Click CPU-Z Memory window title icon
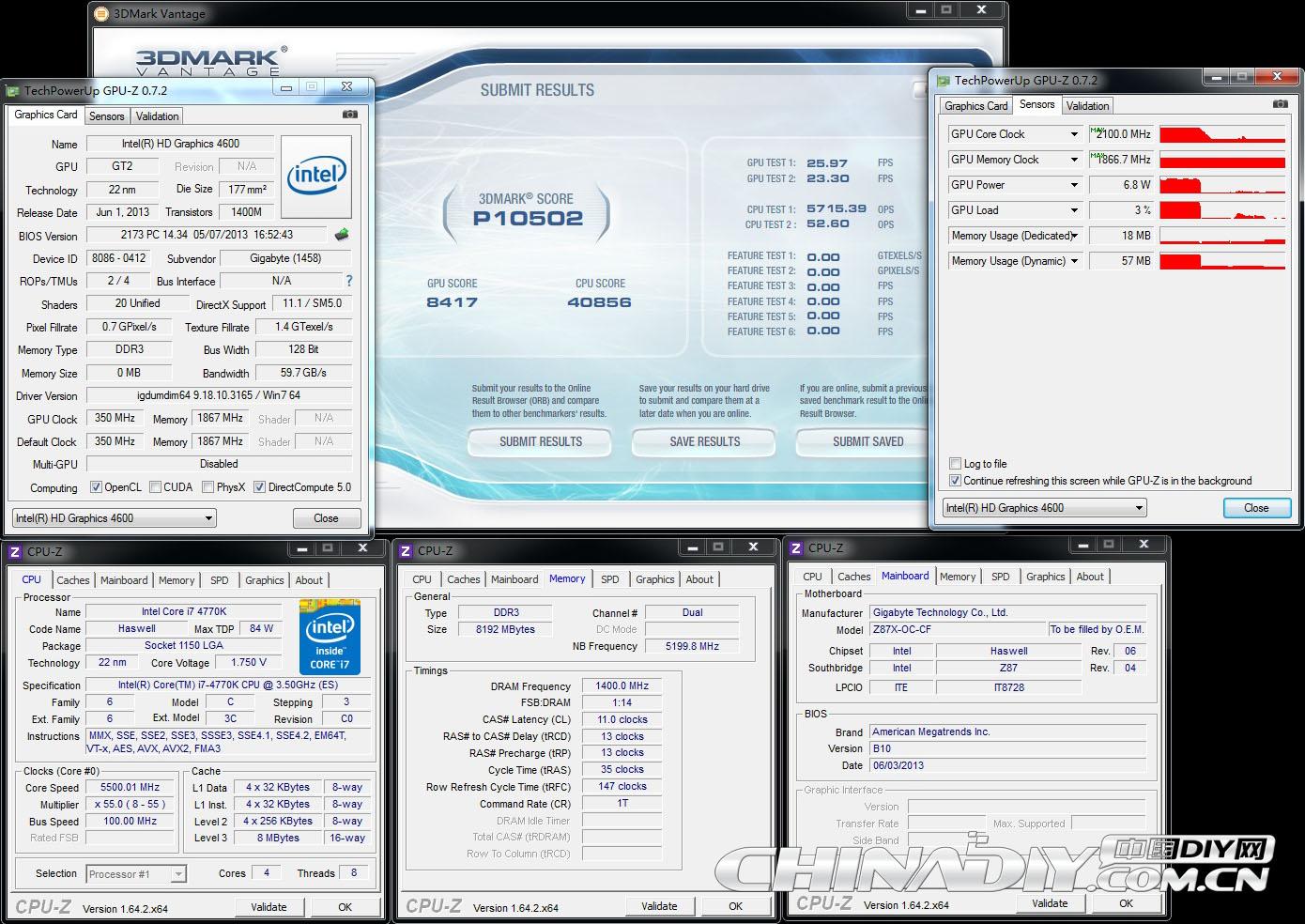This screenshot has height=924, width=1305. pyautogui.click(x=406, y=550)
